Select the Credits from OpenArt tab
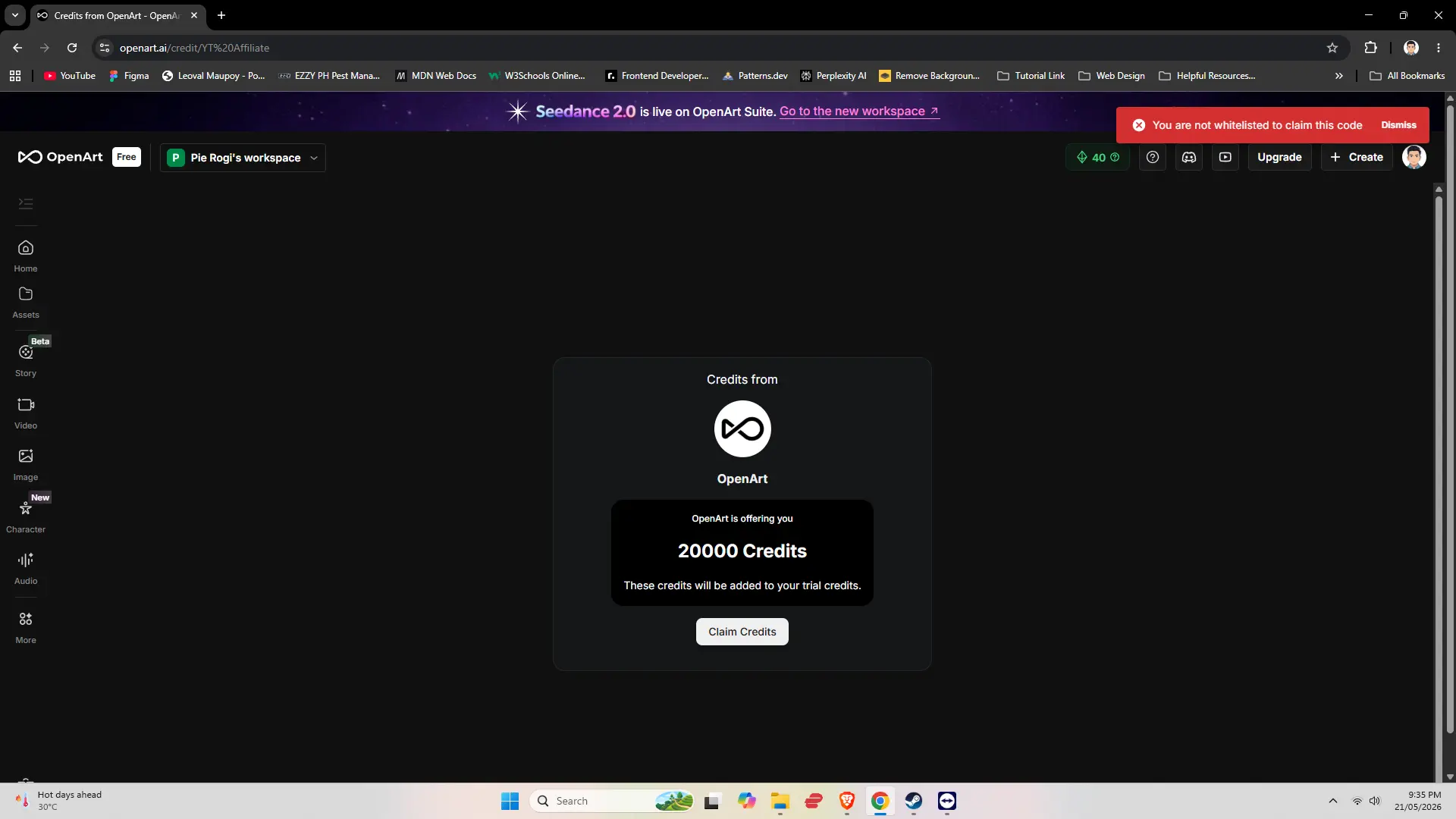Image resolution: width=1456 pixels, height=819 pixels. [117, 15]
